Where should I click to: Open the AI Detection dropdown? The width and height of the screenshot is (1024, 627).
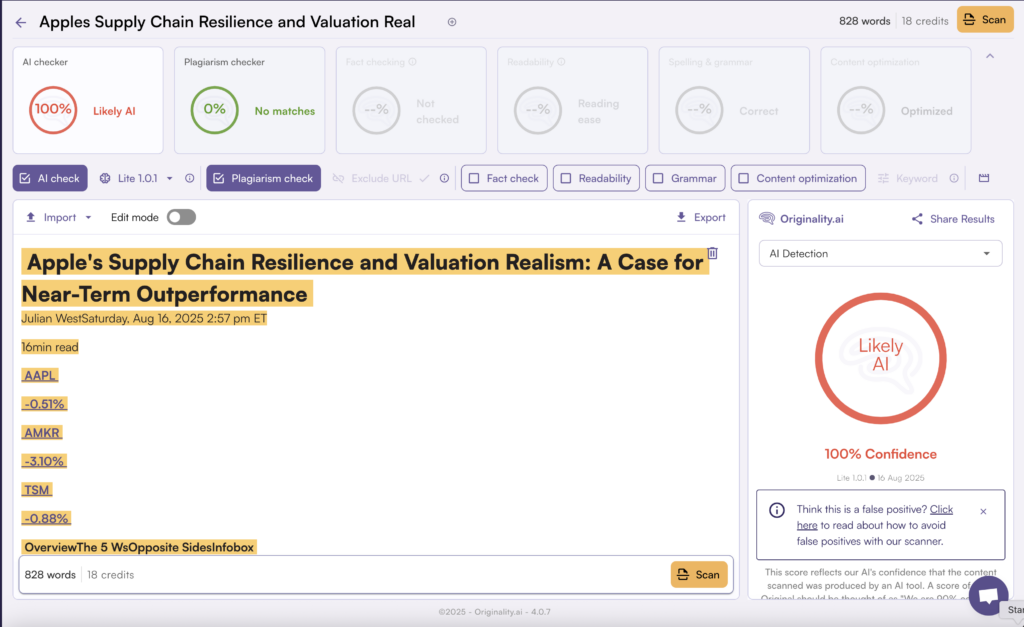click(x=879, y=253)
